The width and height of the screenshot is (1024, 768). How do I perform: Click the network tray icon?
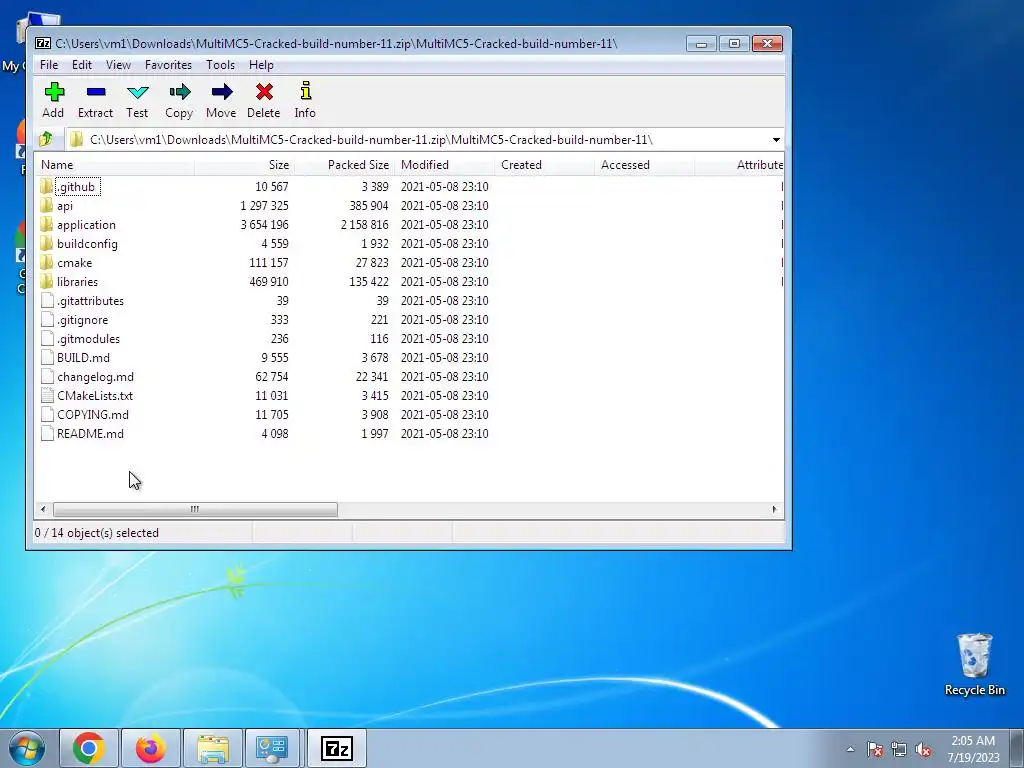(x=899, y=749)
